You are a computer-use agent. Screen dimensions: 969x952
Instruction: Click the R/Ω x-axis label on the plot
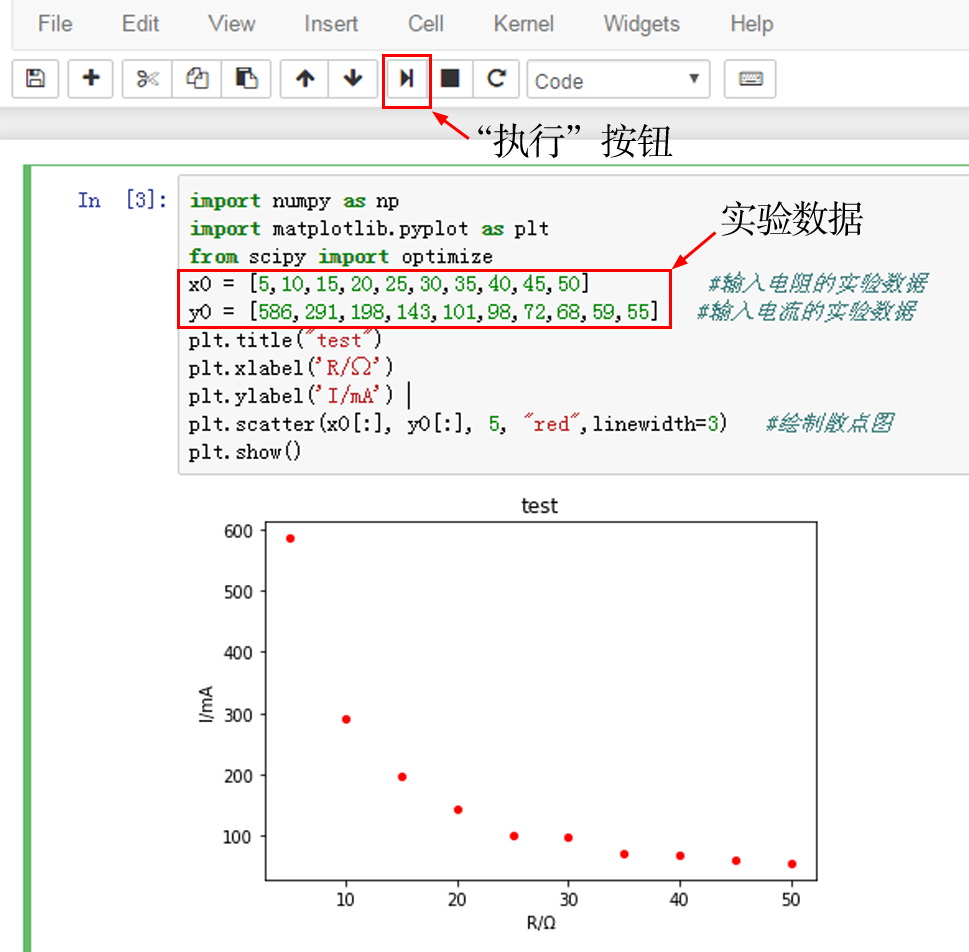(541, 923)
